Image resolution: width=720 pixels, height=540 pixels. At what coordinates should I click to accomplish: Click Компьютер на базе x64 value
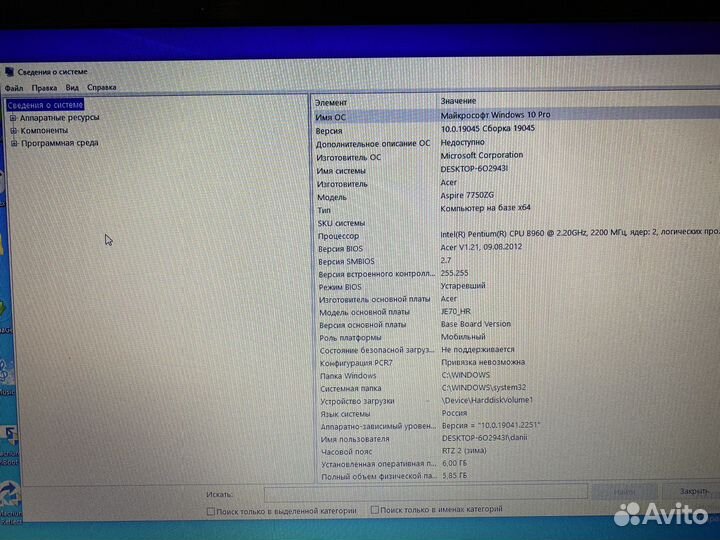[485, 208]
